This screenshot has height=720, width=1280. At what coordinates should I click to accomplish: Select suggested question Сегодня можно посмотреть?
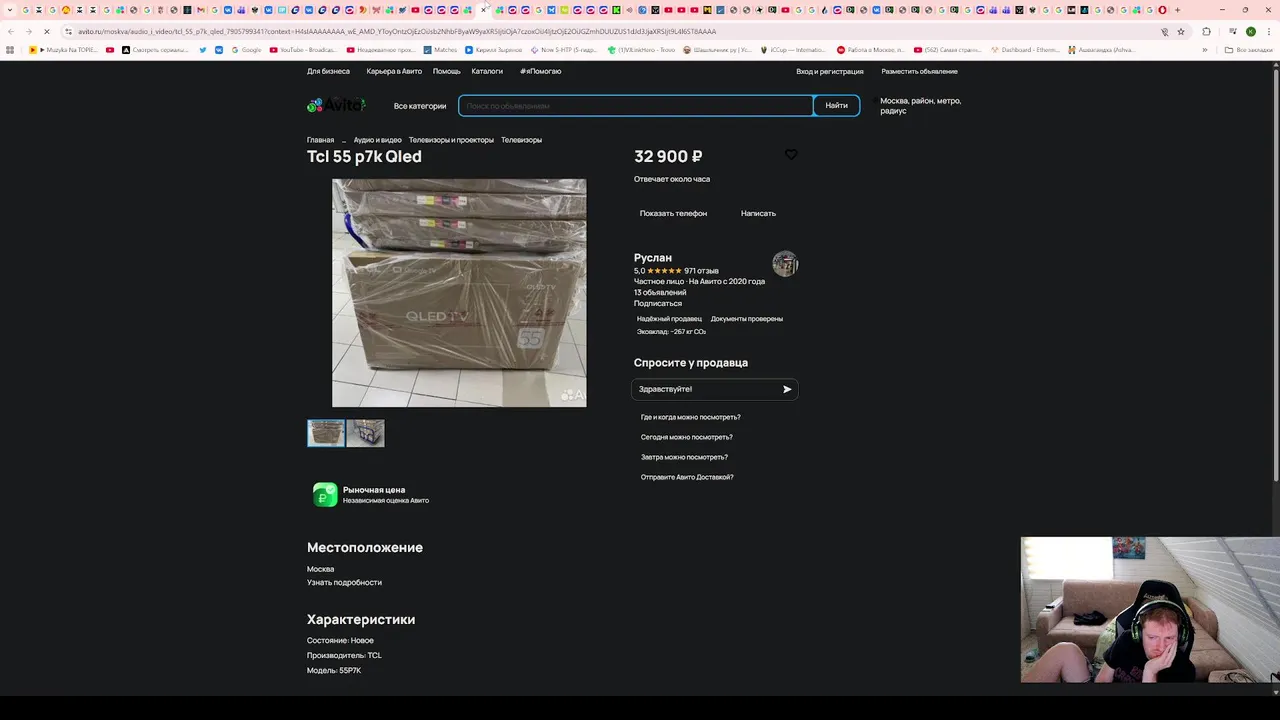[686, 437]
